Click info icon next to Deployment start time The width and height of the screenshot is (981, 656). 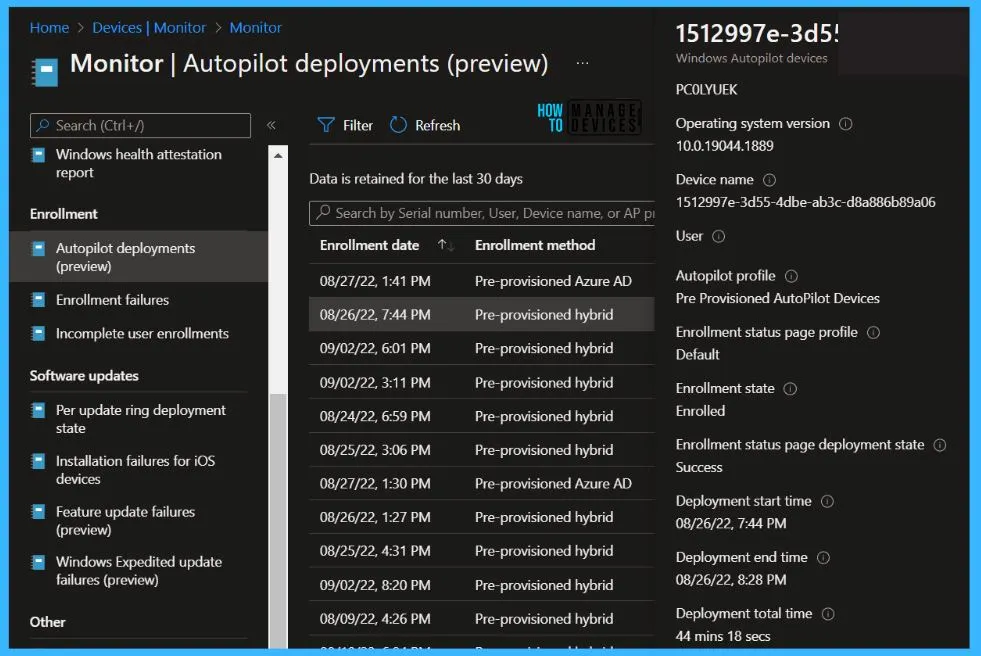(827, 502)
